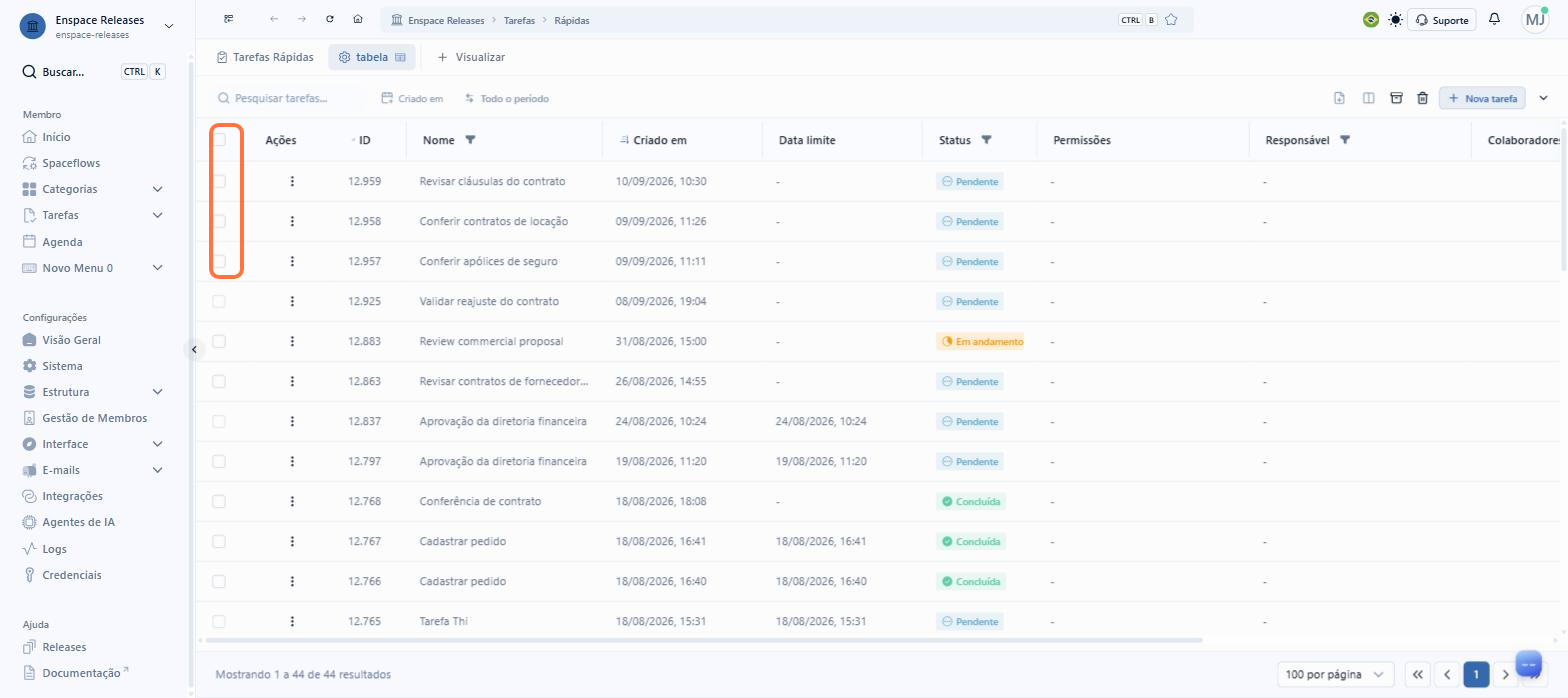Viewport: 1568px width, 698px height.
Task: Check the row Validar reajuste do contrato
Action: coord(219,301)
